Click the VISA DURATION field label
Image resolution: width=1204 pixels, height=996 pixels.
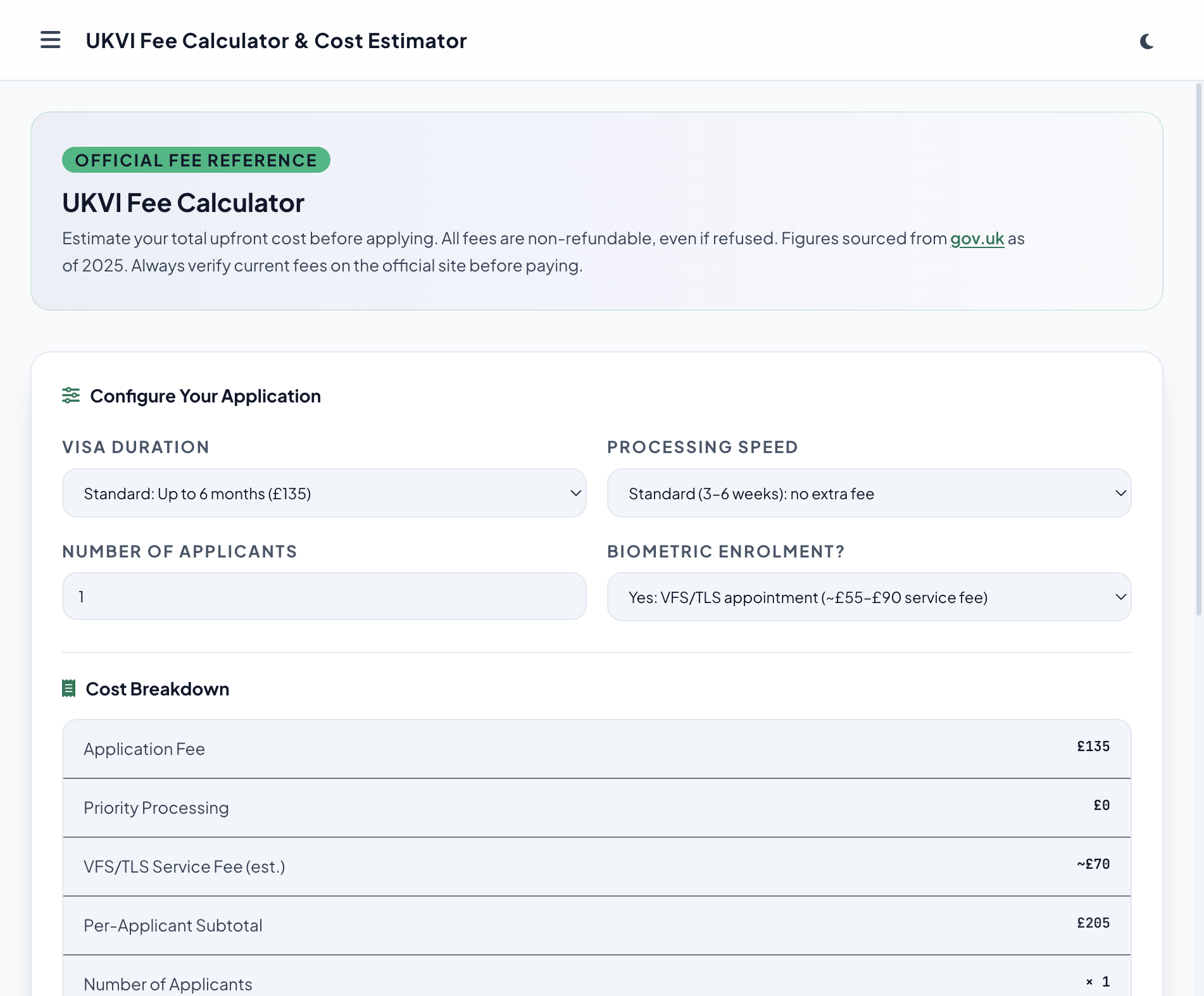135,447
